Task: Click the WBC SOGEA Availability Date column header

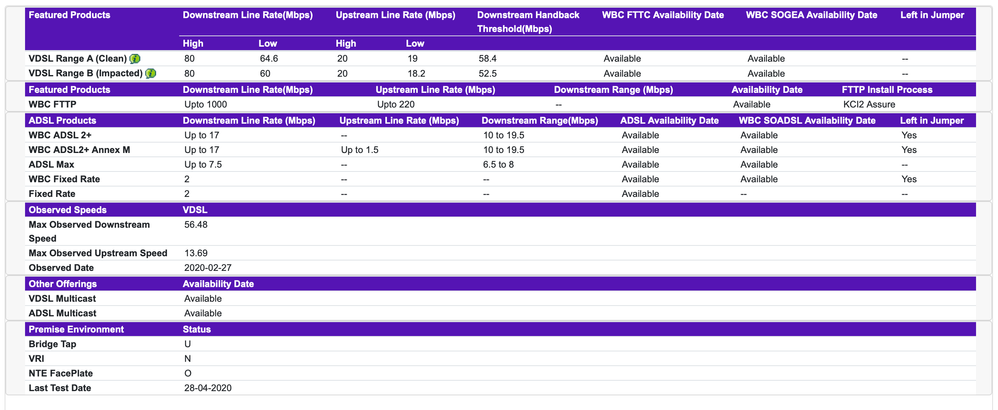Action: coord(812,15)
